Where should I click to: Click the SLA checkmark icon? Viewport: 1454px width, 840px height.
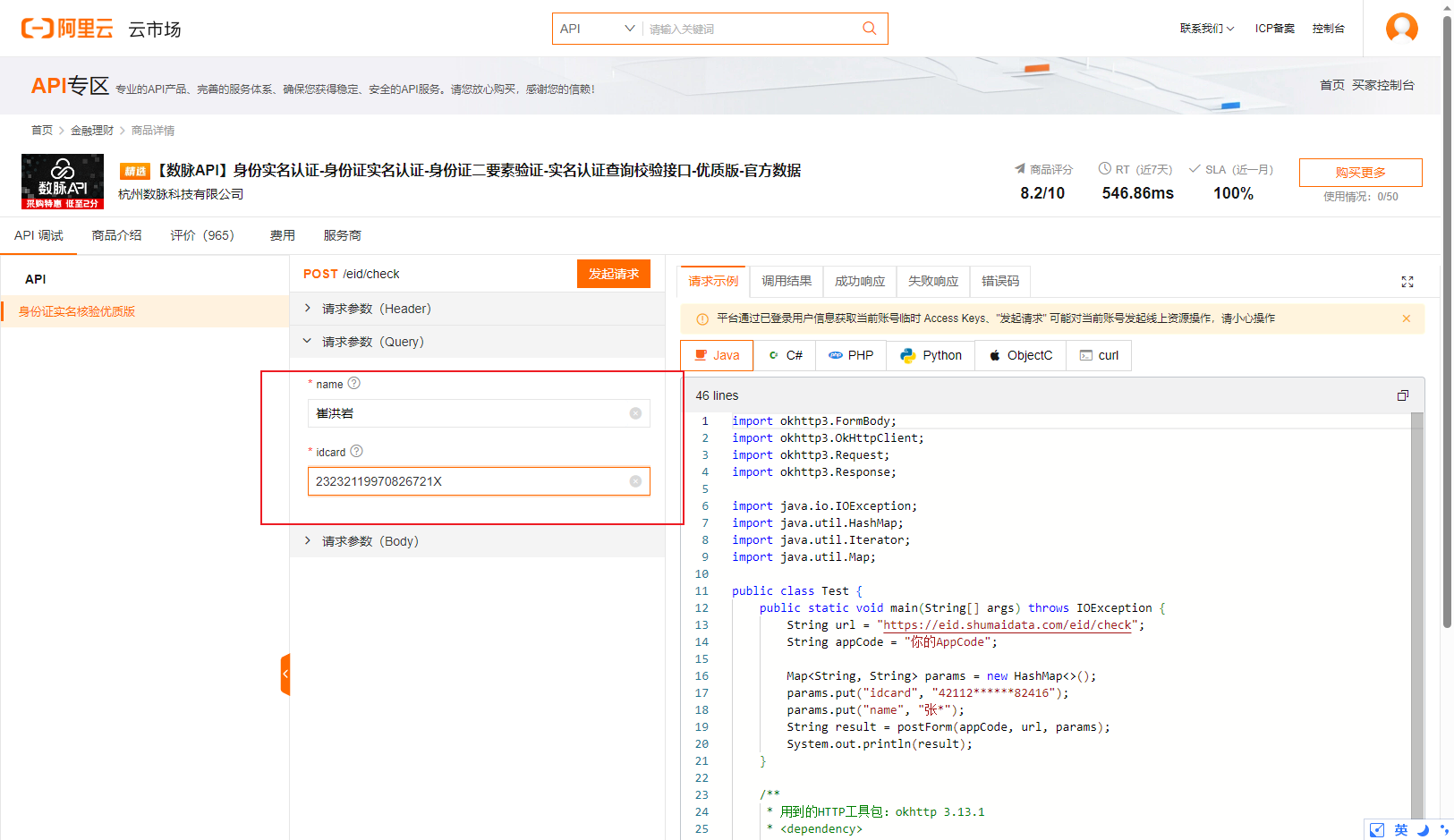click(1195, 169)
